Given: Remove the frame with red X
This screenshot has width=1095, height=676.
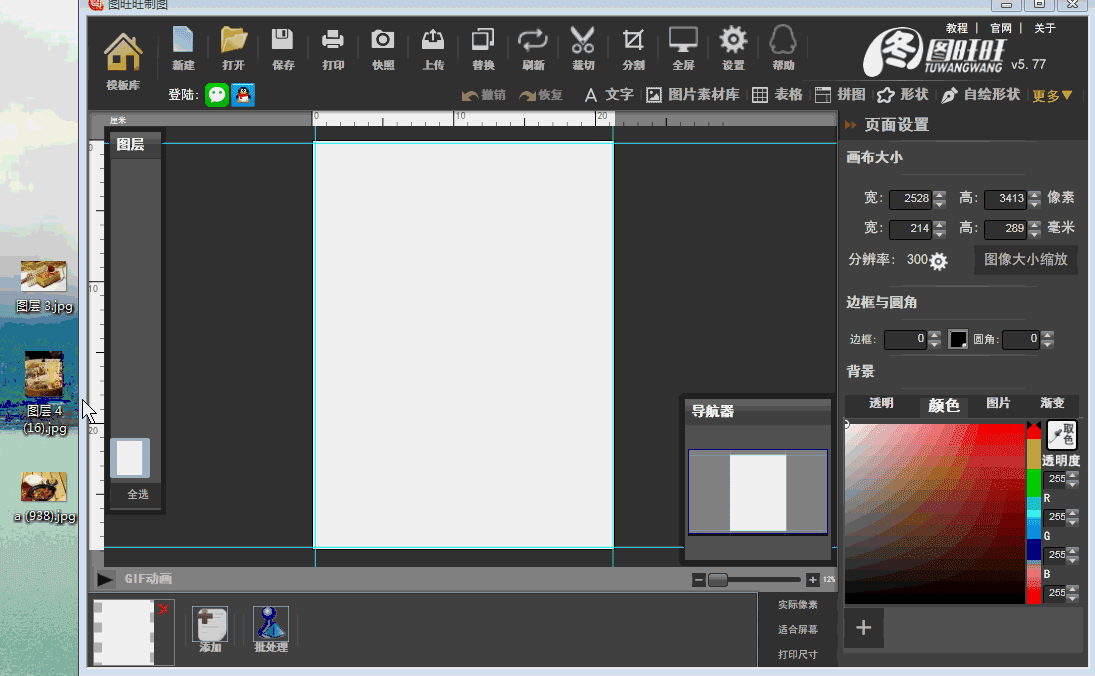Looking at the screenshot, I should 164,609.
